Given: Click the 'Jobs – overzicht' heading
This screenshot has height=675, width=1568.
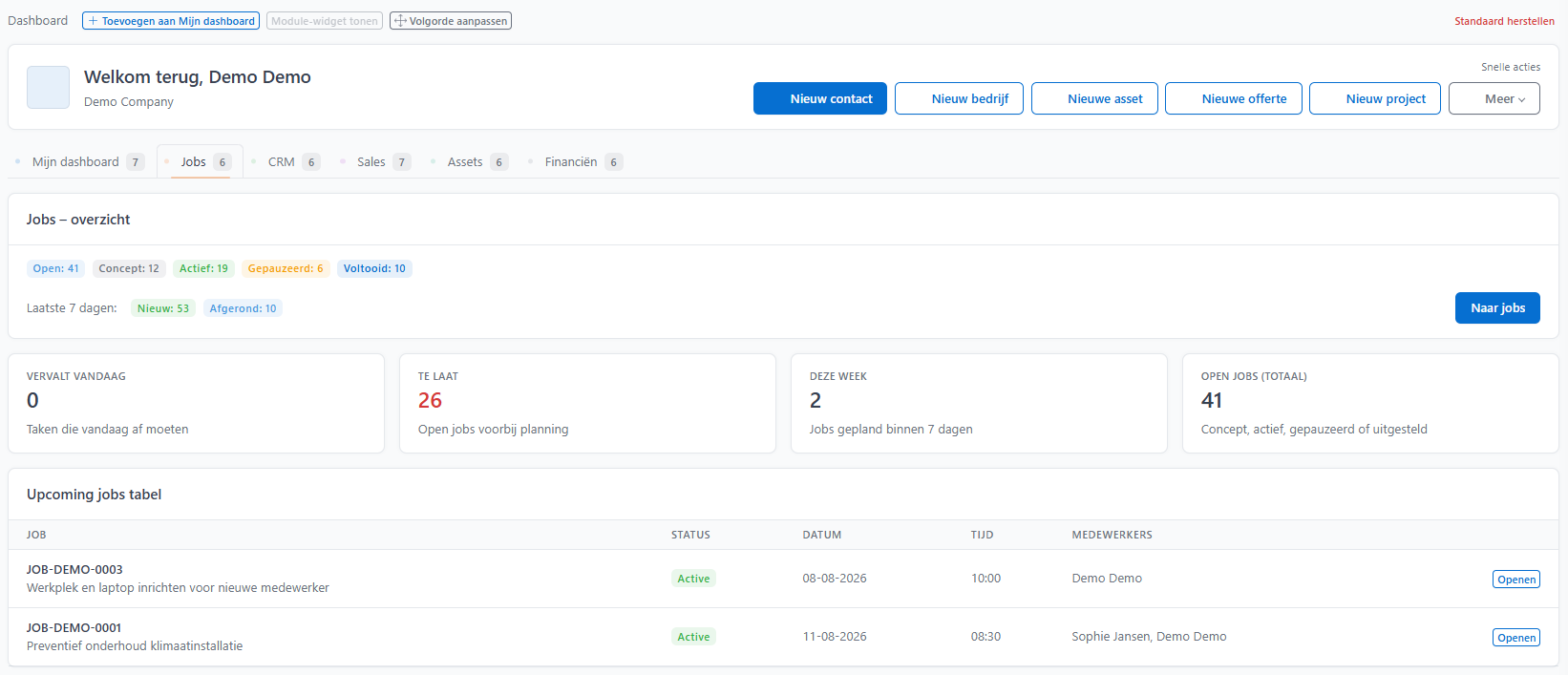Looking at the screenshot, I should (78, 220).
